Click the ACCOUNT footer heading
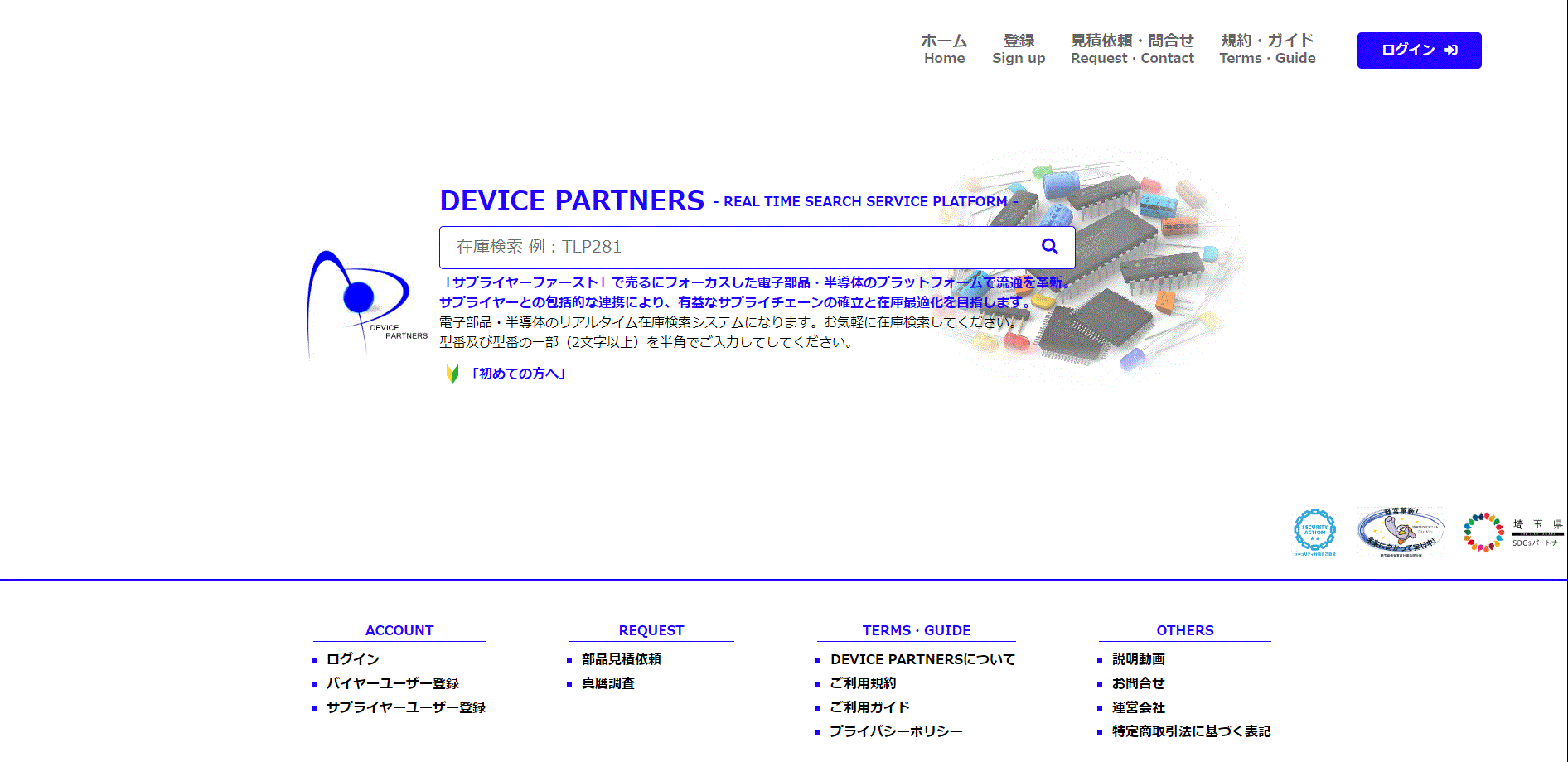This screenshot has height=762, width=1568. tap(399, 630)
